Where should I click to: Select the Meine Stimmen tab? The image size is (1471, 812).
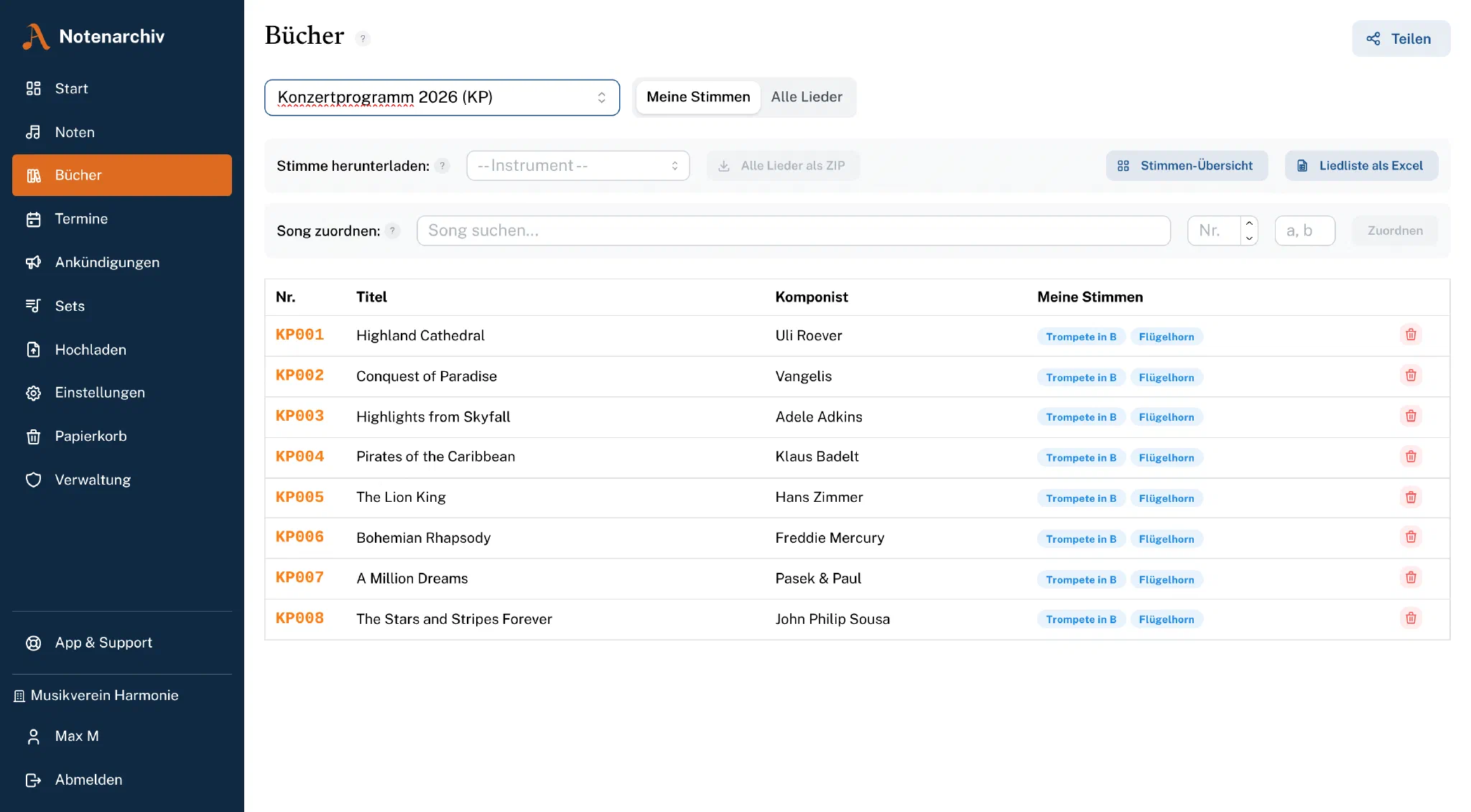click(698, 97)
